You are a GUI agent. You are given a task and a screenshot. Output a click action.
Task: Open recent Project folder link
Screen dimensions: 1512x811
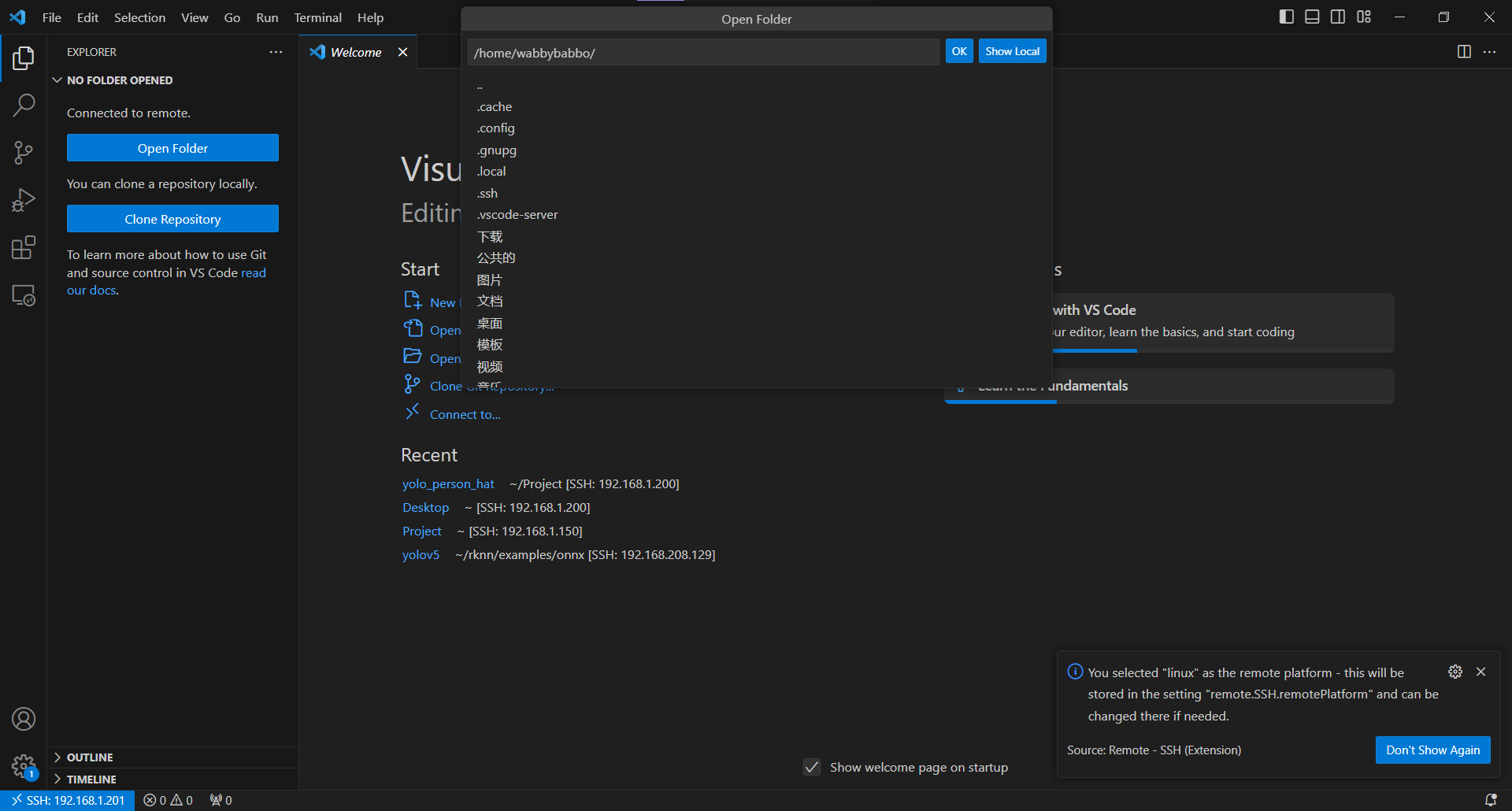click(421, 531)
